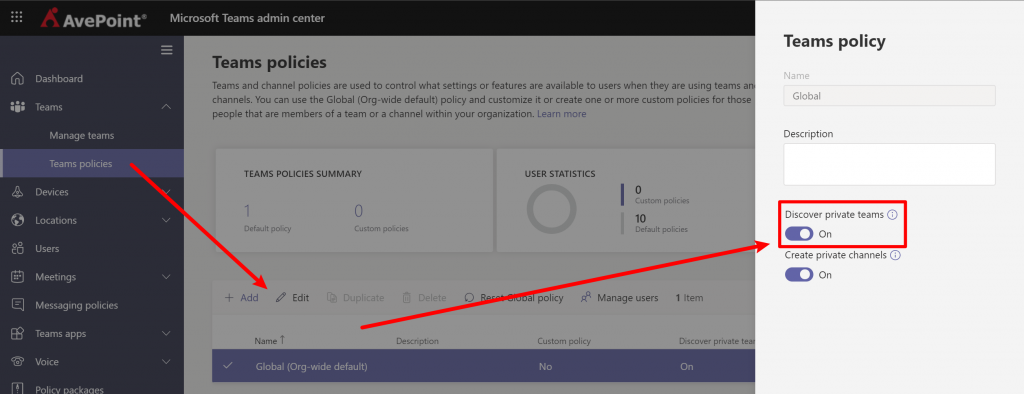Collapse the Teams section chevron
1024x394 pixels.
(x=167, y=107)
